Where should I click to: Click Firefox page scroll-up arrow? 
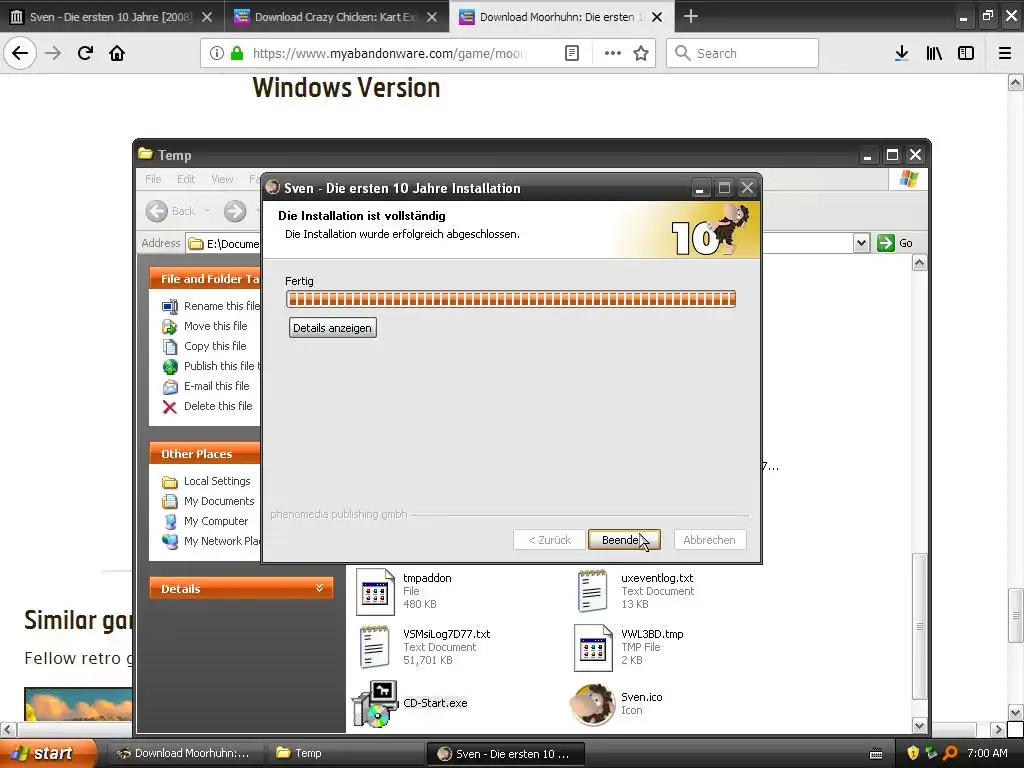tap(1015, 82)
